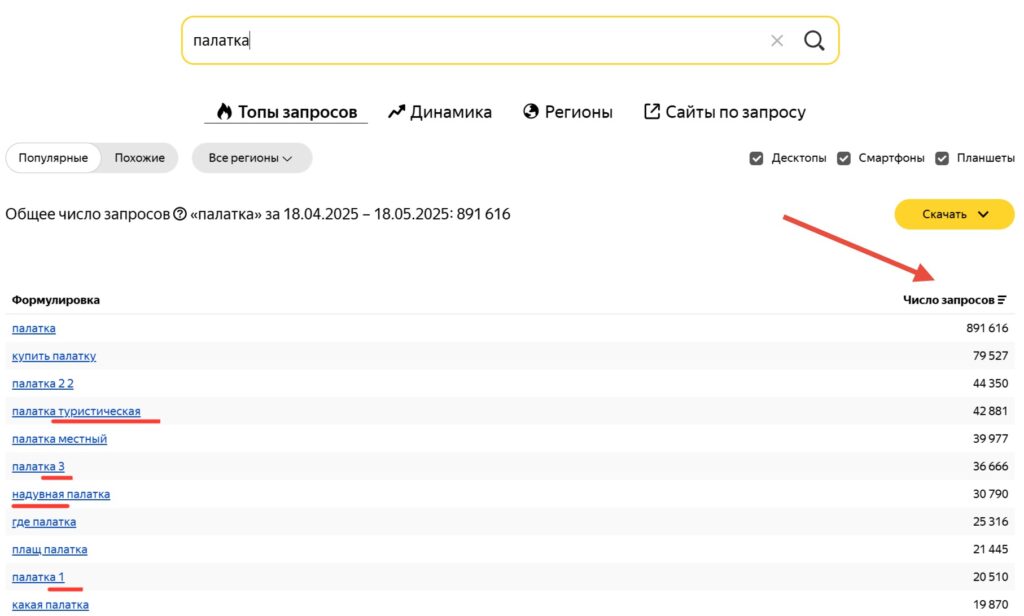This screenshot has height=616, width=1024.
Task: Click the help question mark icon
Action: (x=180, y=214)
